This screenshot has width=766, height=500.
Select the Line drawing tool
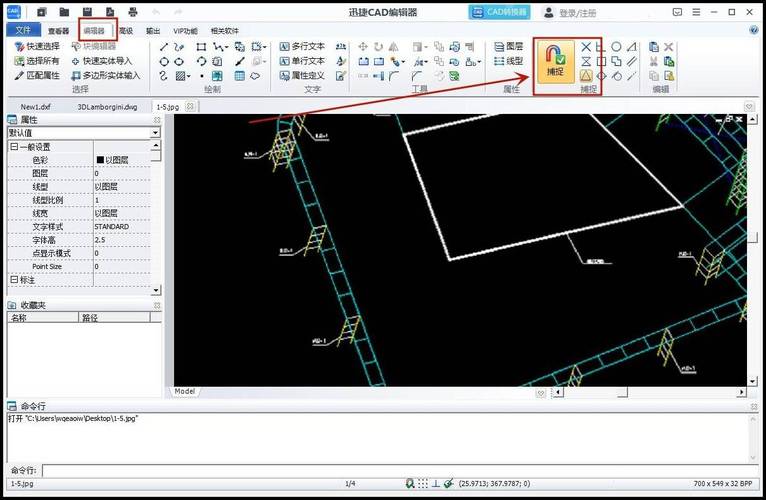coord(164,47)
